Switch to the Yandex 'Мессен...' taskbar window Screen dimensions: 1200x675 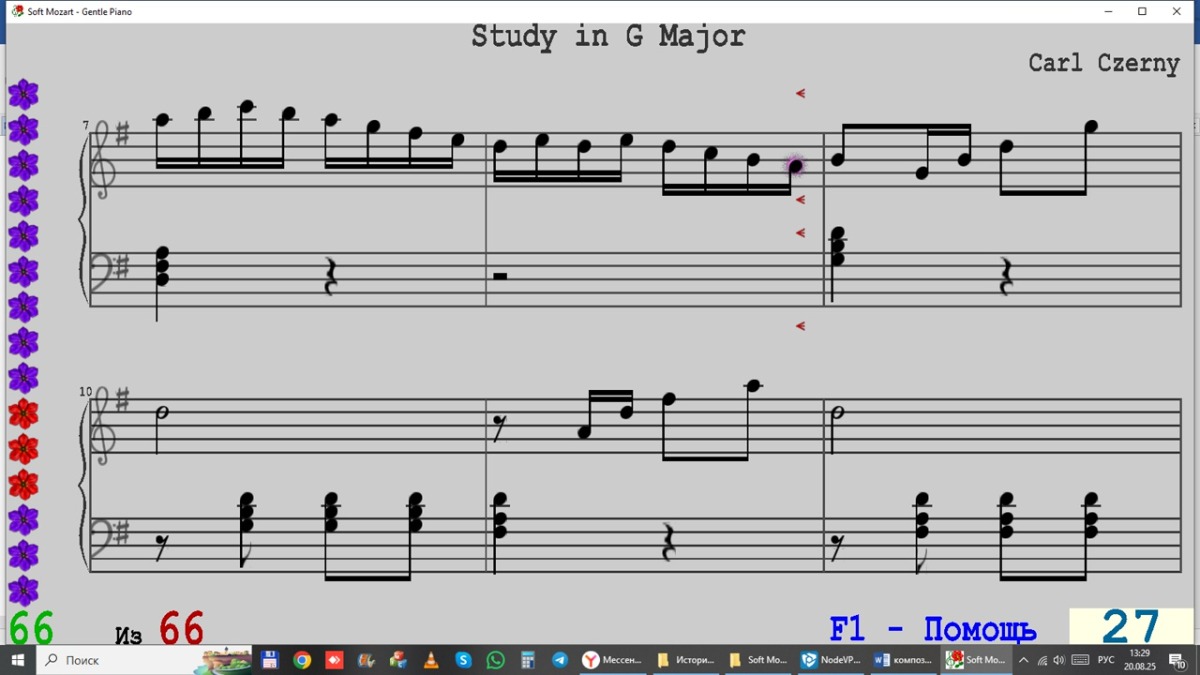click(613, 660)
